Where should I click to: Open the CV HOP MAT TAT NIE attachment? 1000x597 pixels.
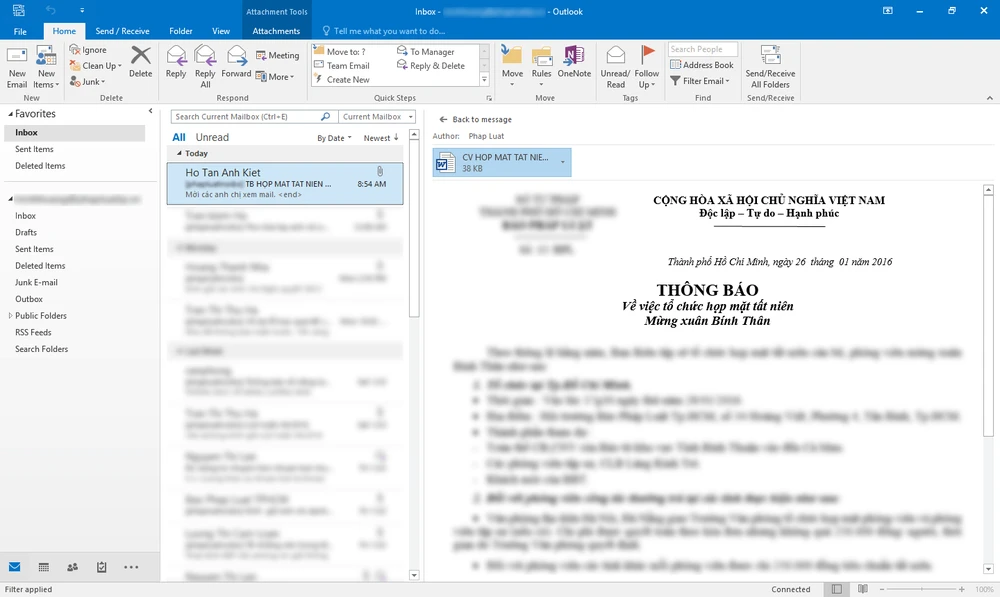point(495,161)
